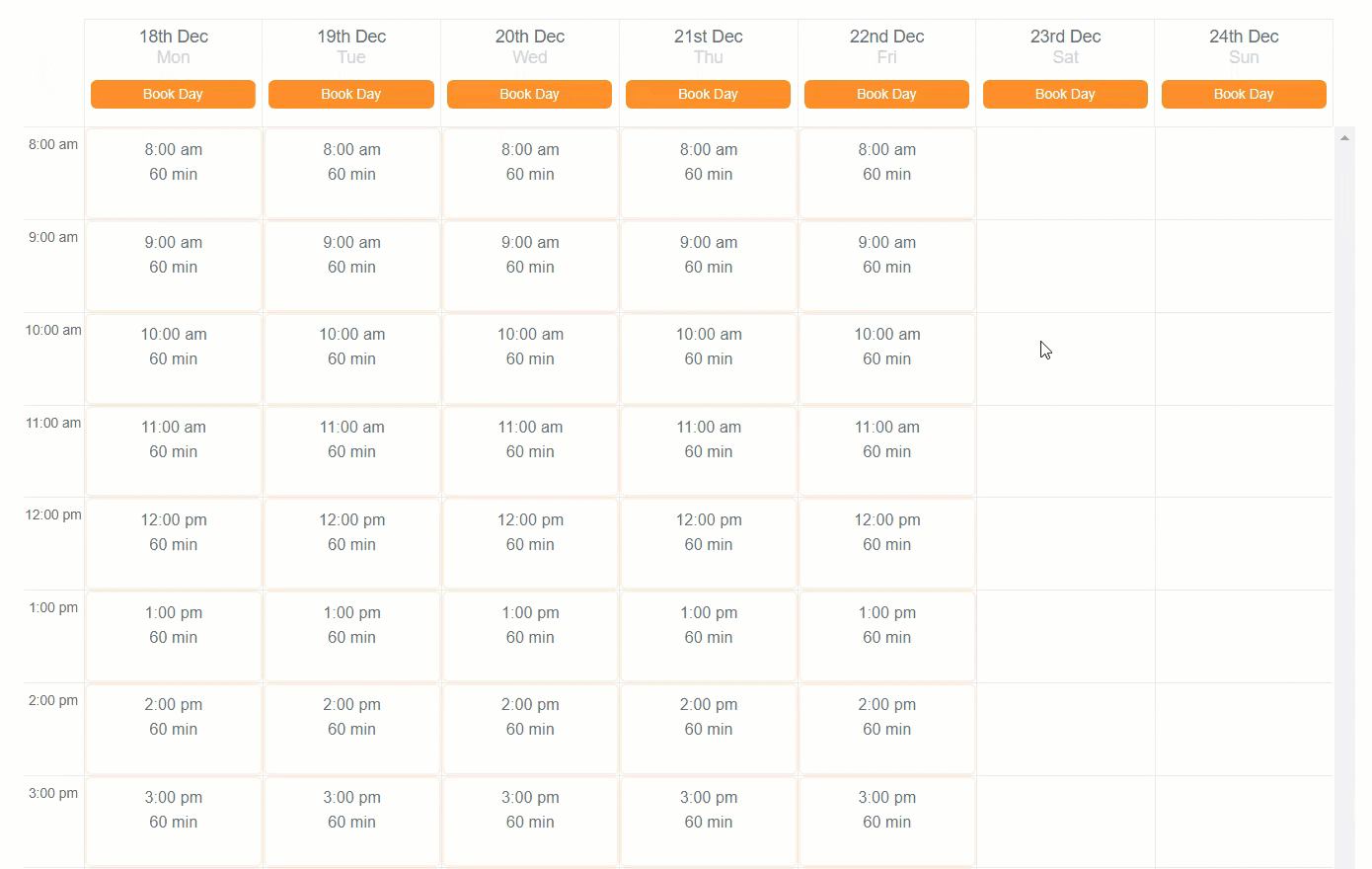Open the 8:00 am slot on Friday 22nd
This screenshot has width=1372, height=869.
click(x=887, y=174)
